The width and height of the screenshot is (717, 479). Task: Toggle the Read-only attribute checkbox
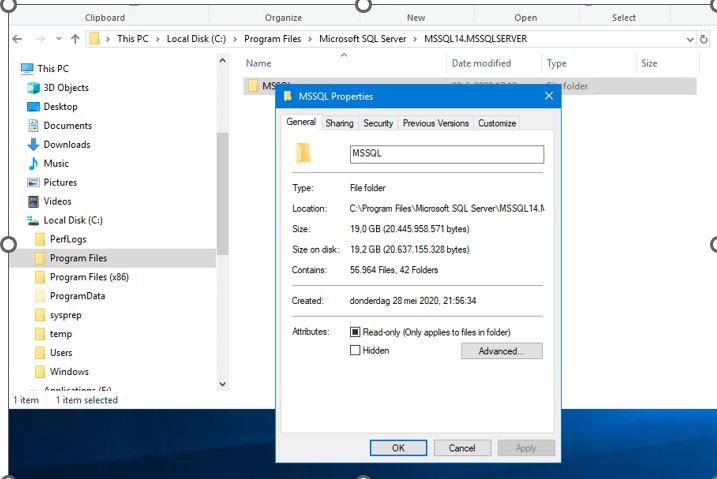355,332
